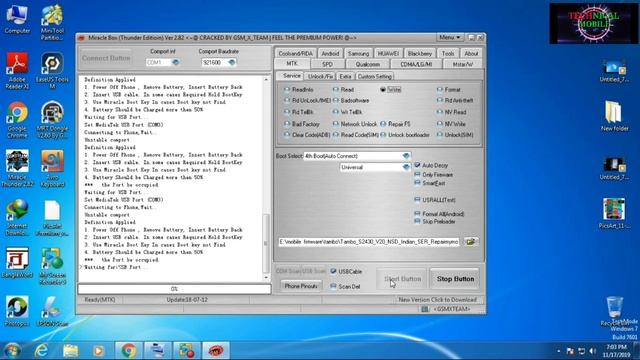Open the Menu dropdown in title bar
This screenshot has width=640, height=360.
(449, 38)
